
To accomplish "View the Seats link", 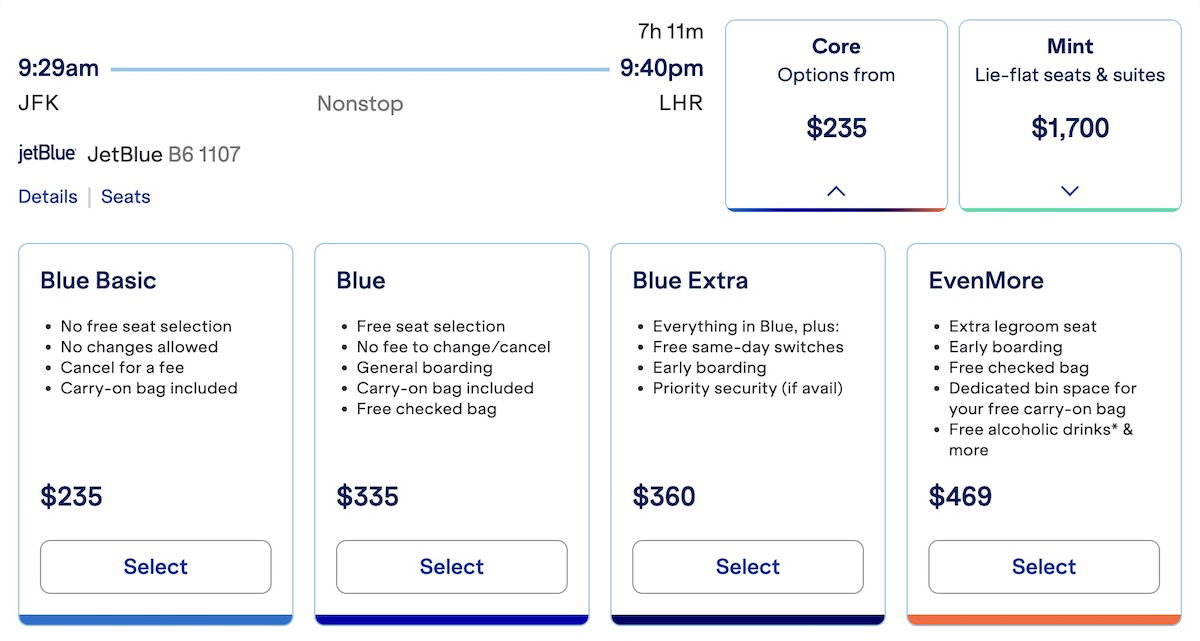I will click(126, 197).
